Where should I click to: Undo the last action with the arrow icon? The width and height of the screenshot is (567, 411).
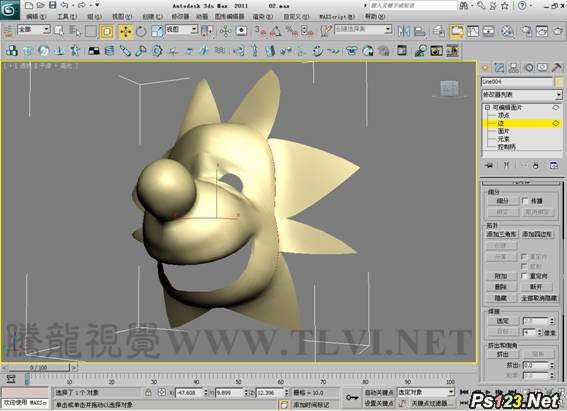[x=64, y=5]
